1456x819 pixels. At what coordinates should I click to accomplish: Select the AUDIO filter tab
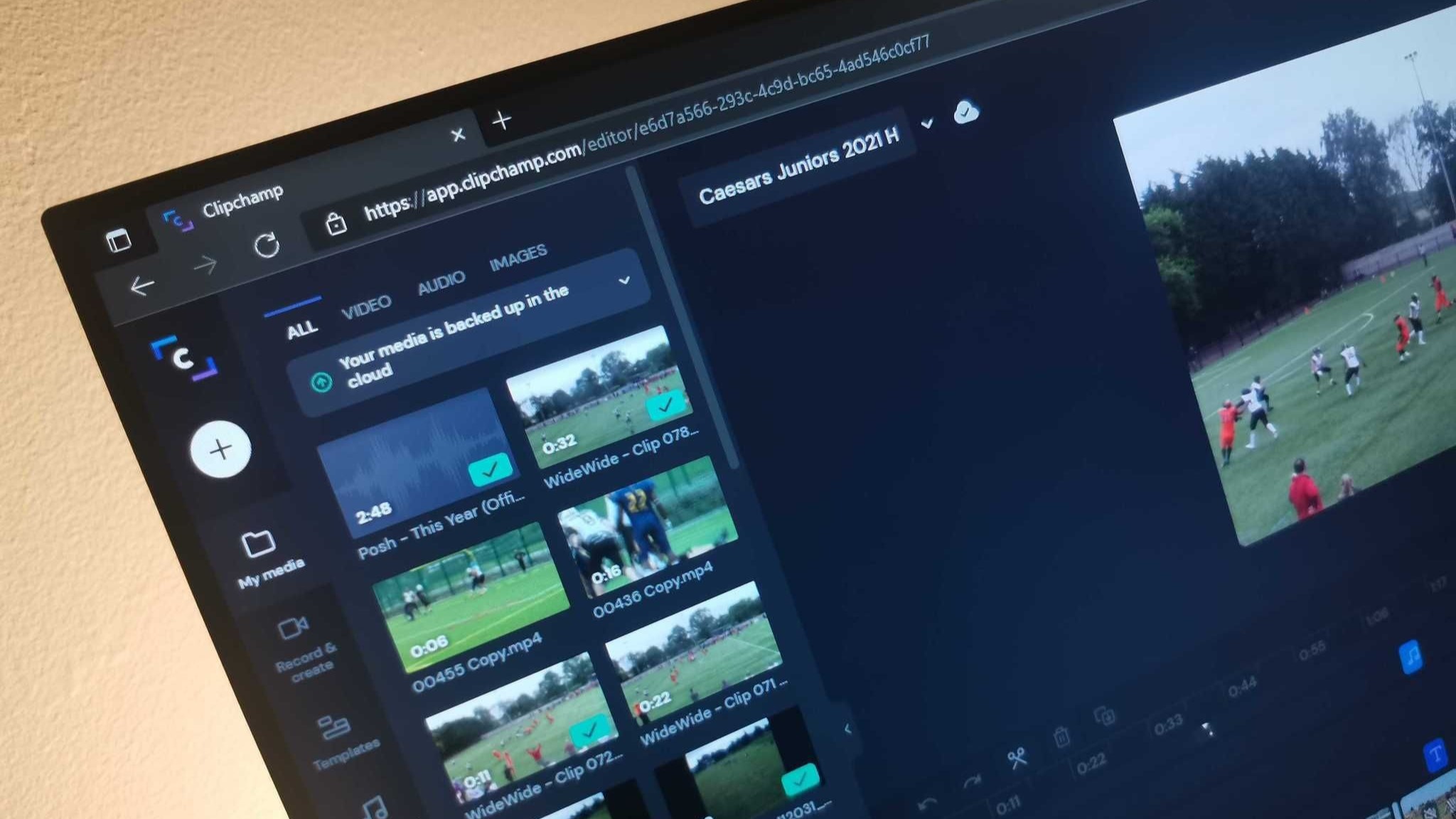tap(440, 280)
